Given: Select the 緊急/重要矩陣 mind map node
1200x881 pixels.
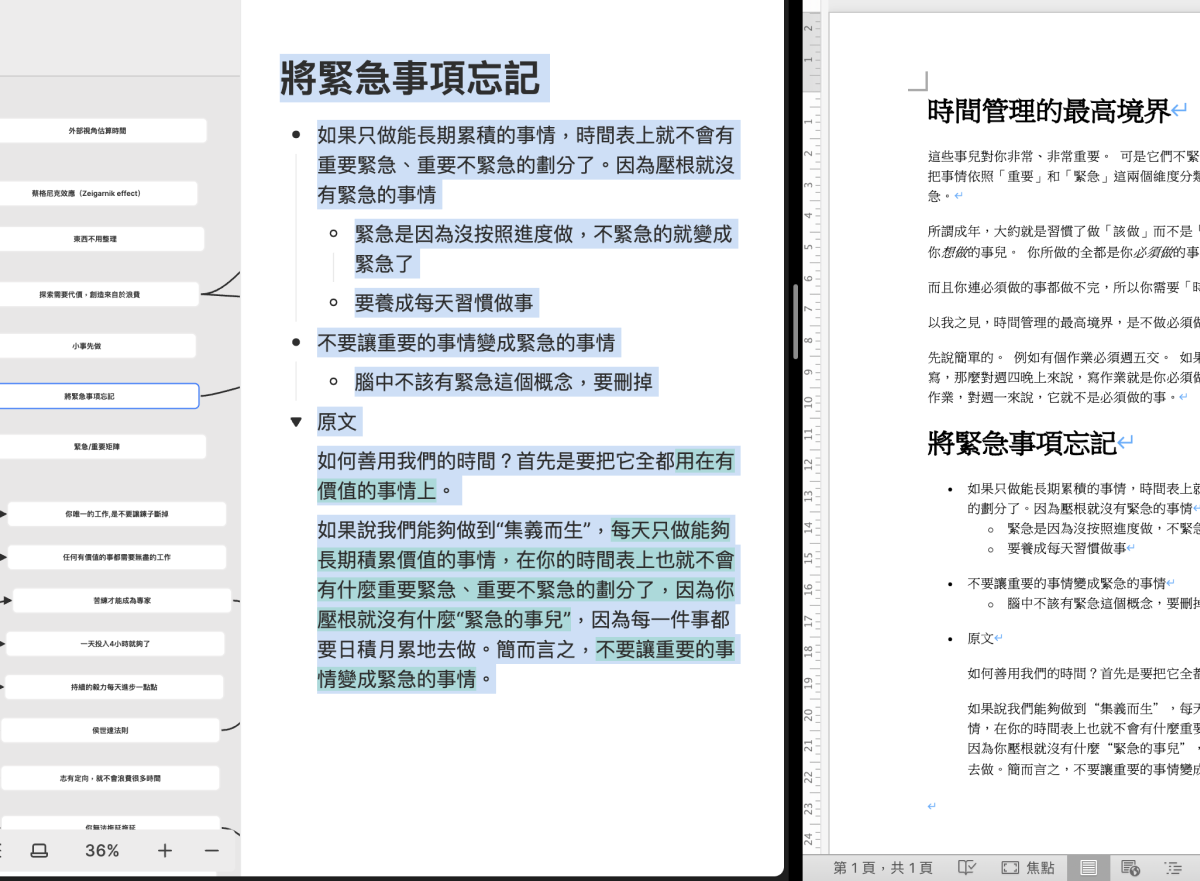Looking at the screenshot, I should point(96,446).
